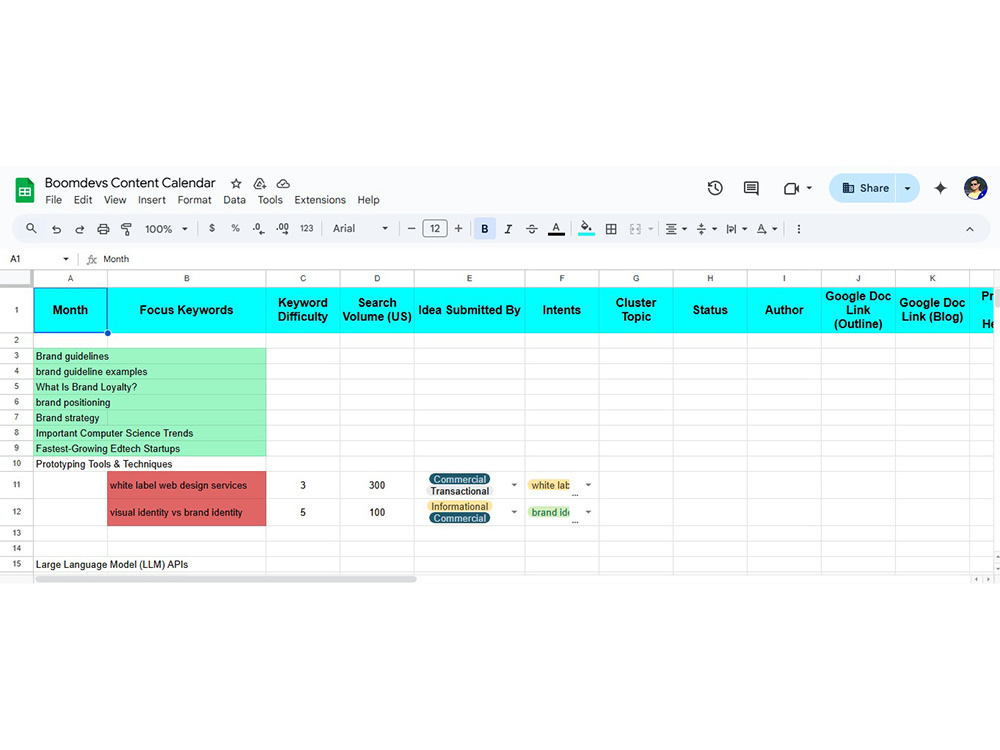Image resolution: width=1000 pixels, height=750 pixels.
Task: Open the View menu
Action: click(115, 200)
